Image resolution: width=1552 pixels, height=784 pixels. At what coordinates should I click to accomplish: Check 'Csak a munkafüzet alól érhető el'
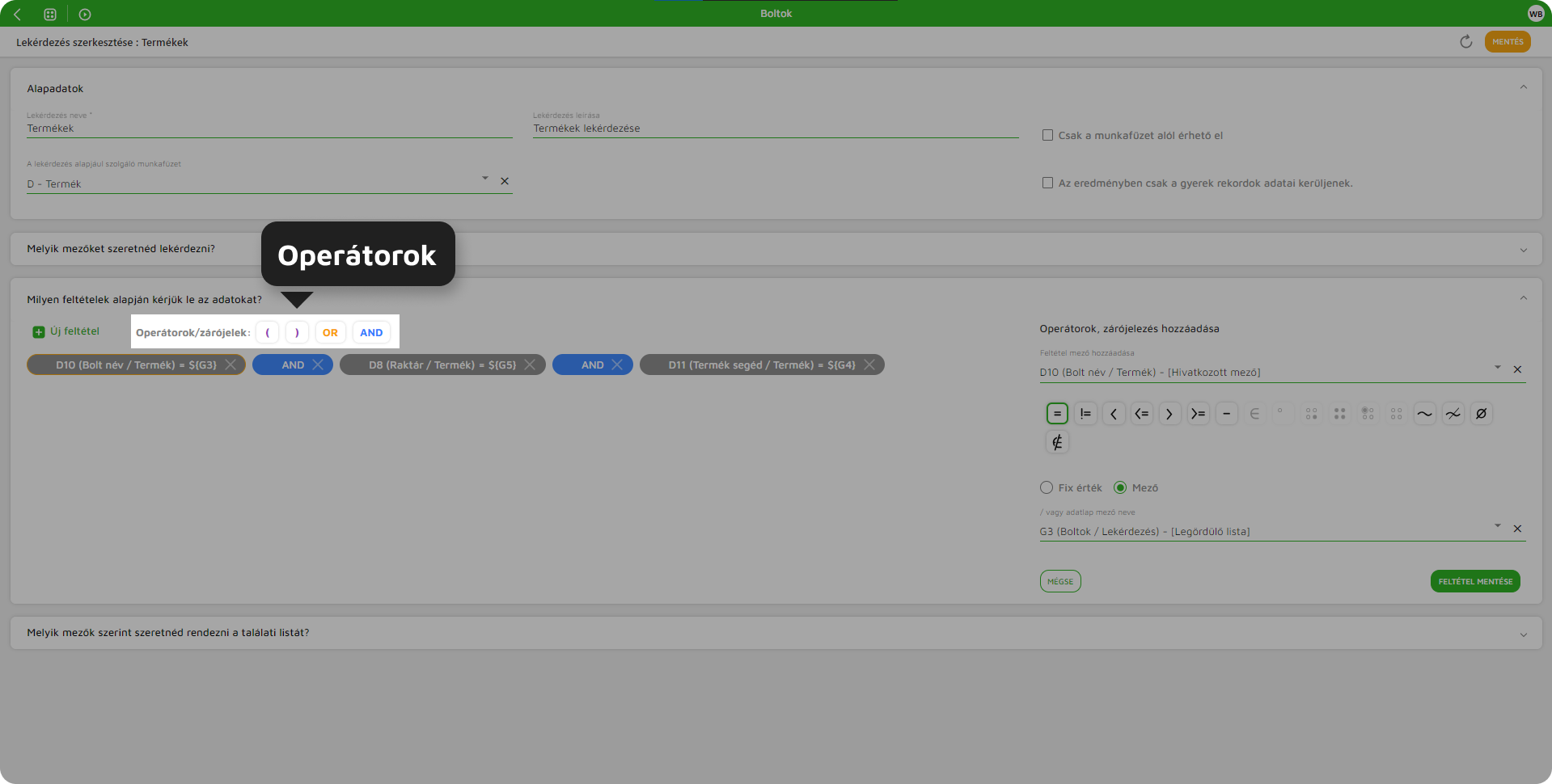tap(1047, 135)
